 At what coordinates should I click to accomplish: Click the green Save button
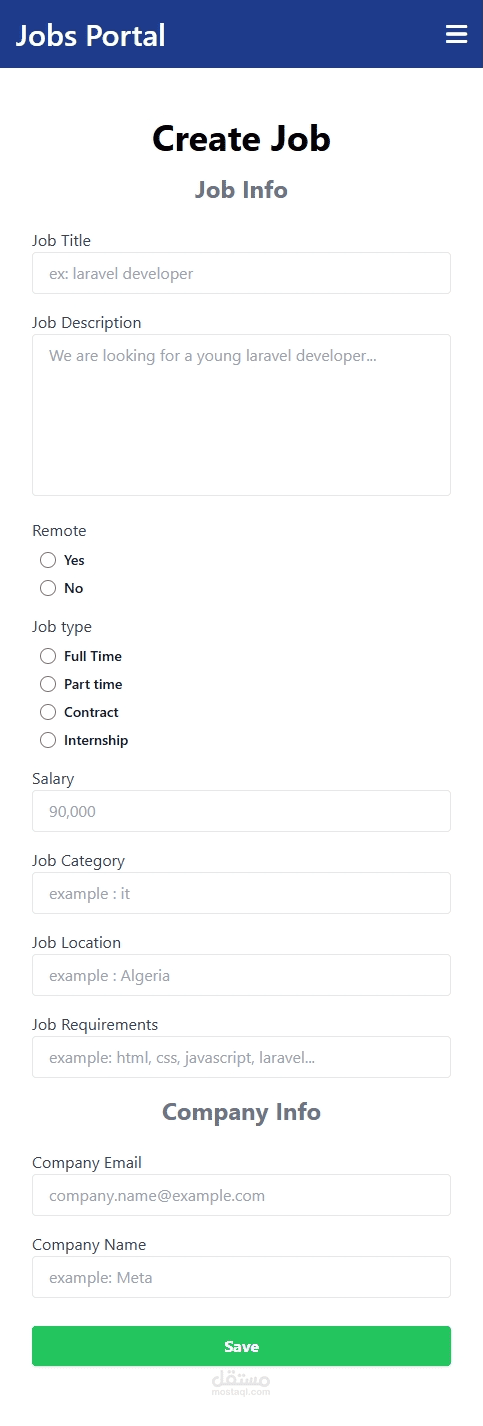[241, 1346]
